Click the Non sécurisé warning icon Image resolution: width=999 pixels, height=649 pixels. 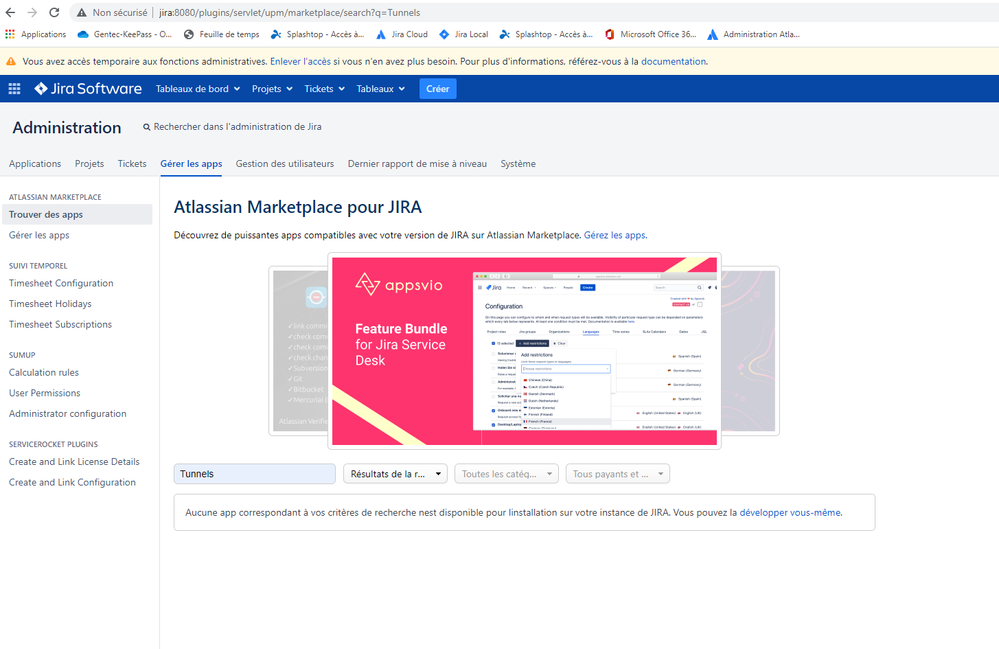coord(82,13)
